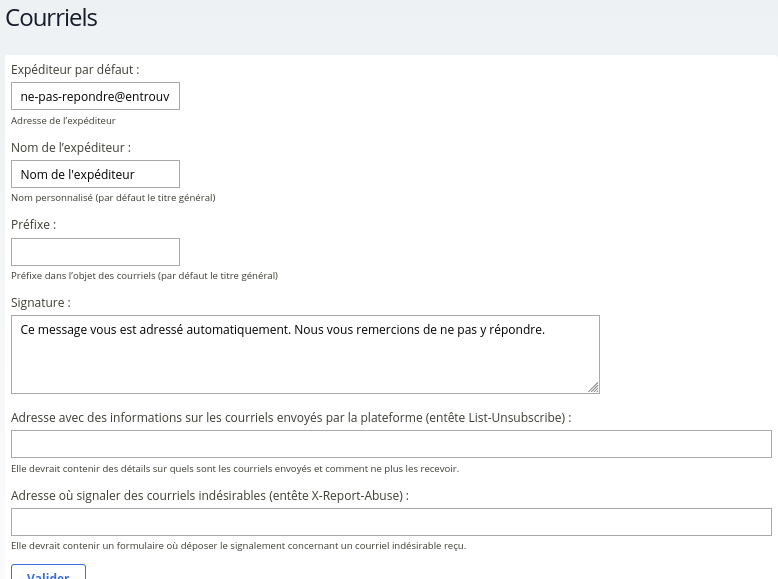Screen dimensions: 778x579
Task: Click the List-Unsubscribe field label text
Action: click(x=291, y=417)
